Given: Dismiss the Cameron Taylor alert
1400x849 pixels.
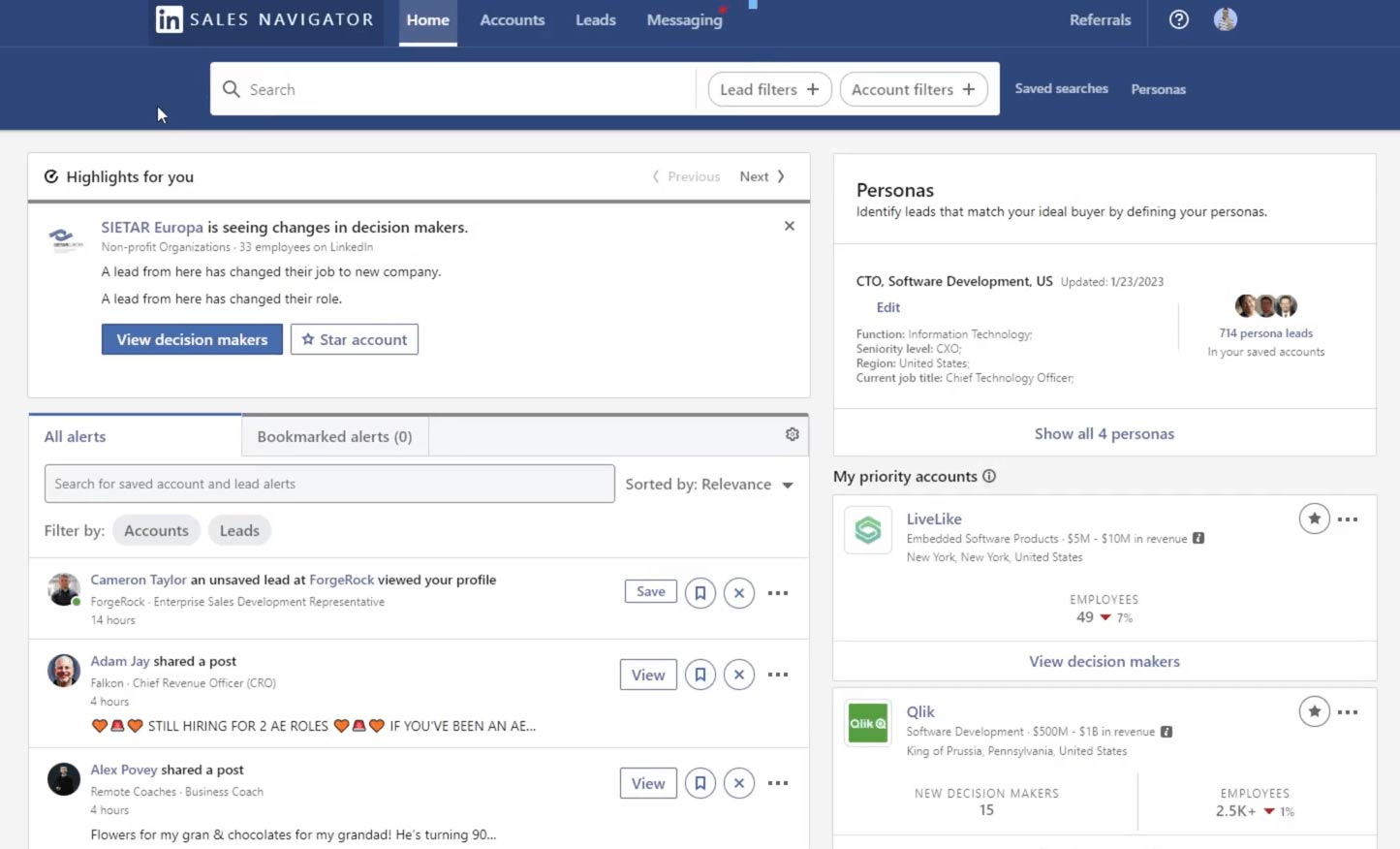Looking at the screenshot, I should tap(739, 593).
